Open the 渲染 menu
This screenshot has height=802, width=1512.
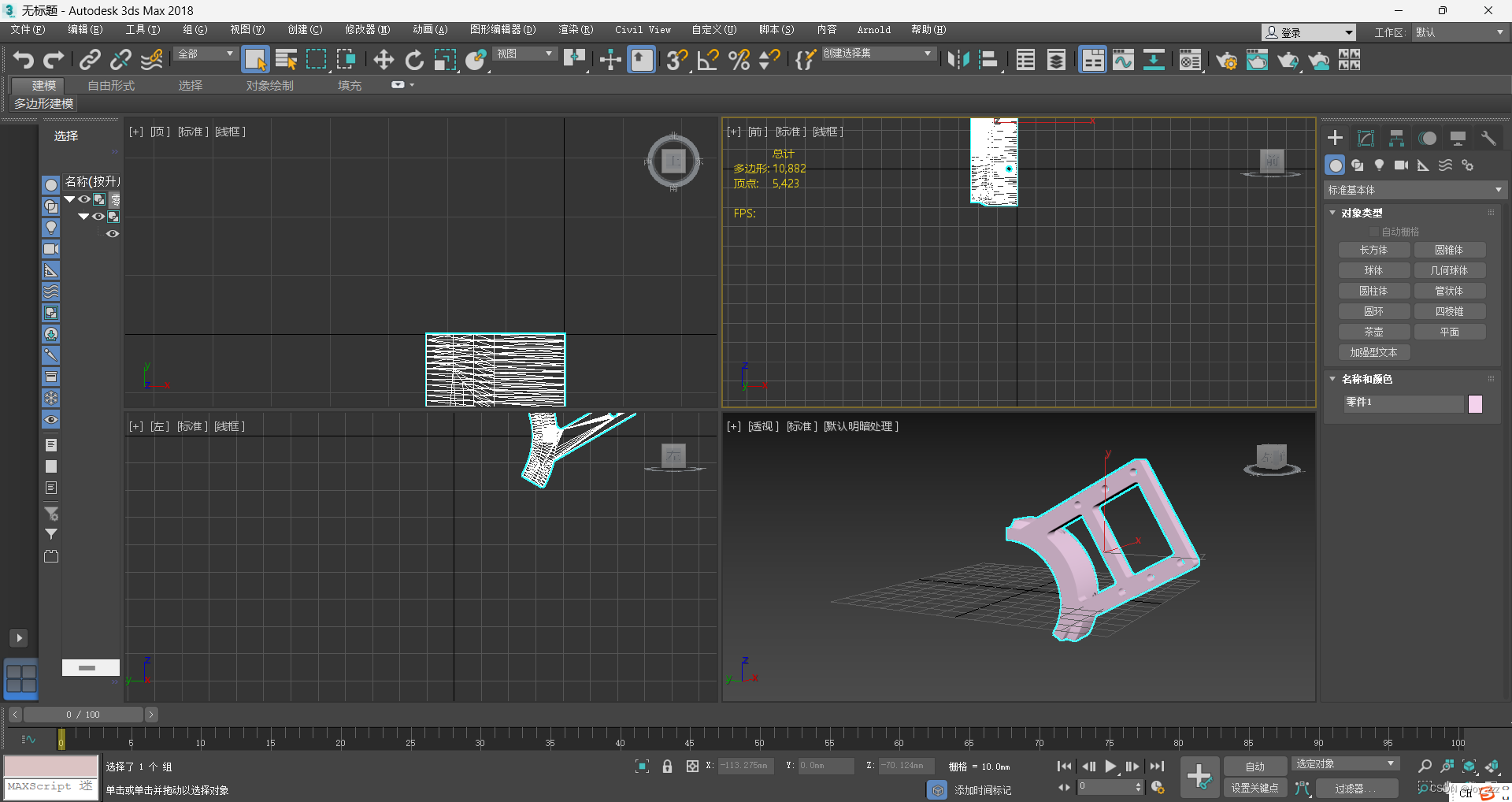click(576, 30)
